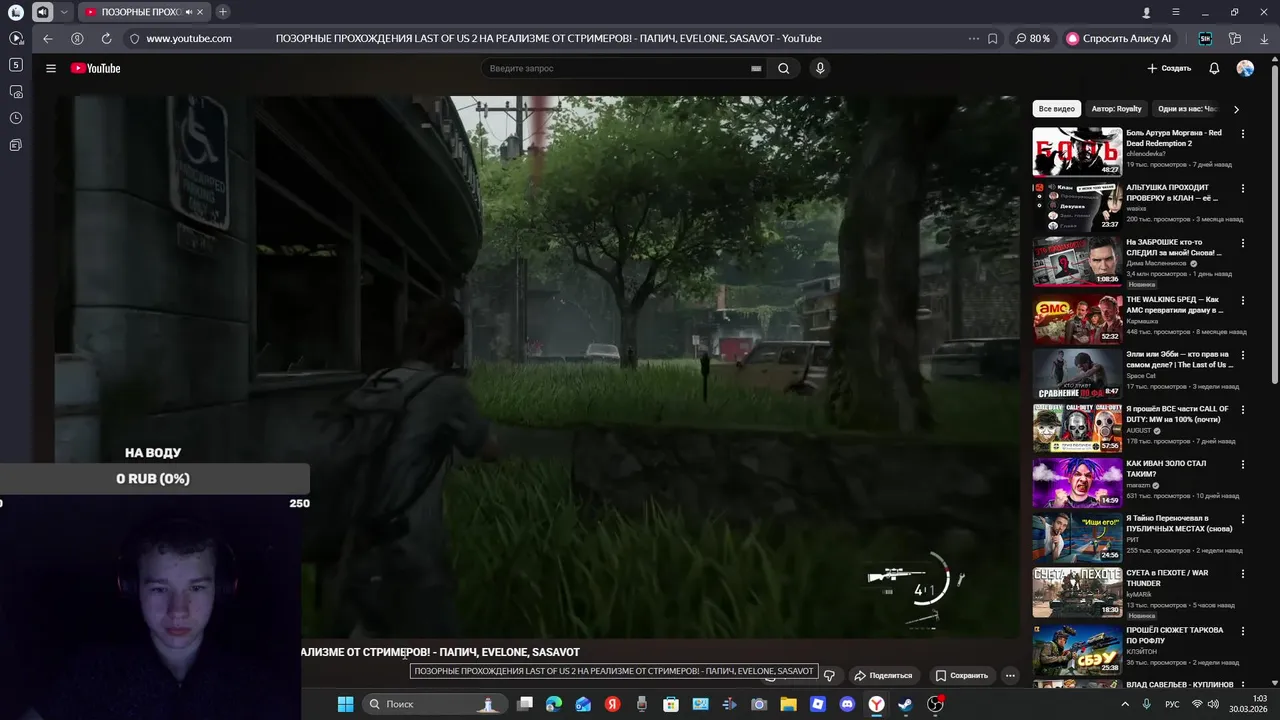Go to the YouTube home logo
Viewport: 1280px width, 720px height.
(95, 68)
